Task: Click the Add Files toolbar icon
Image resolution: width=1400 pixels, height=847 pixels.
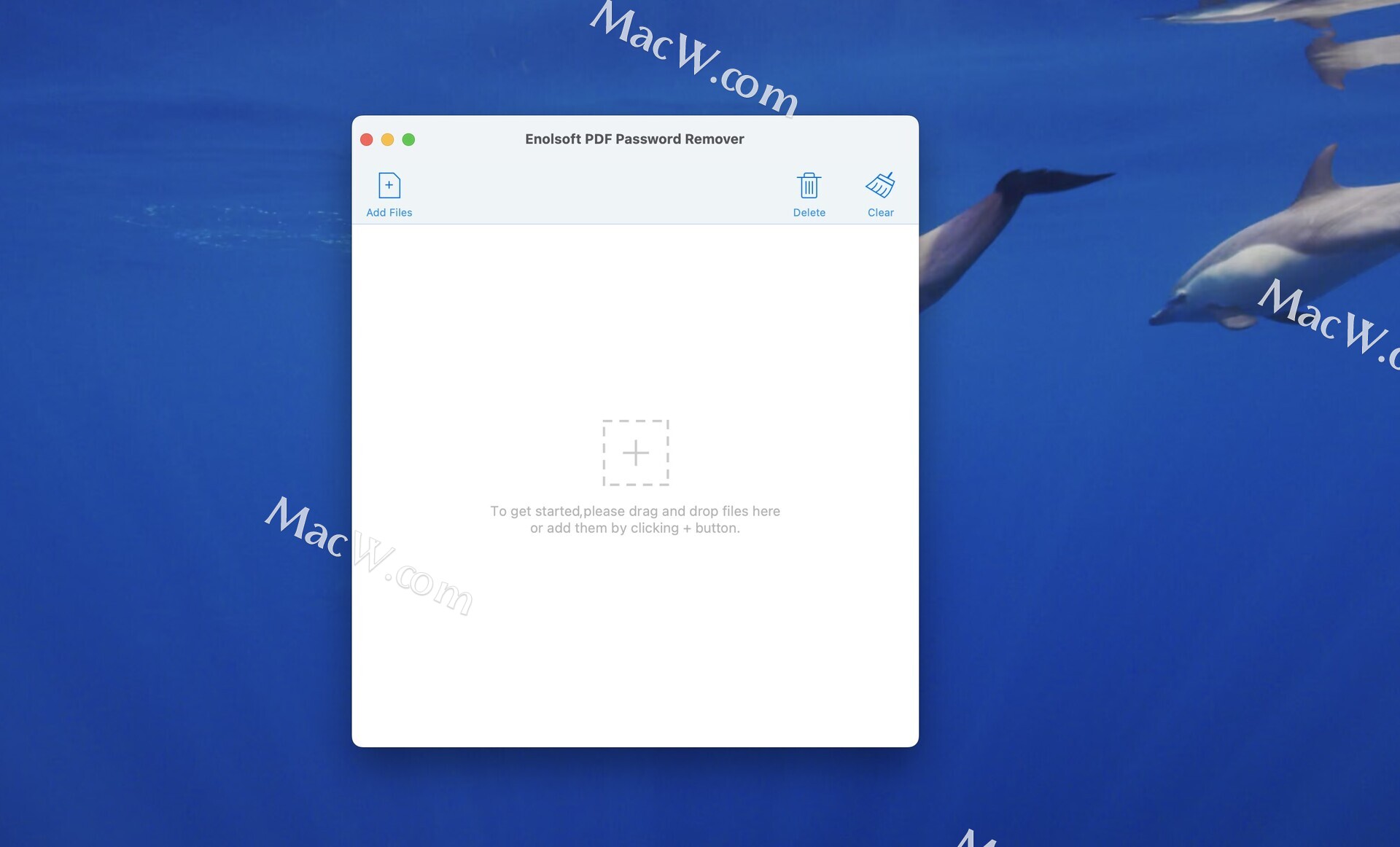Action: click(389, 186)
